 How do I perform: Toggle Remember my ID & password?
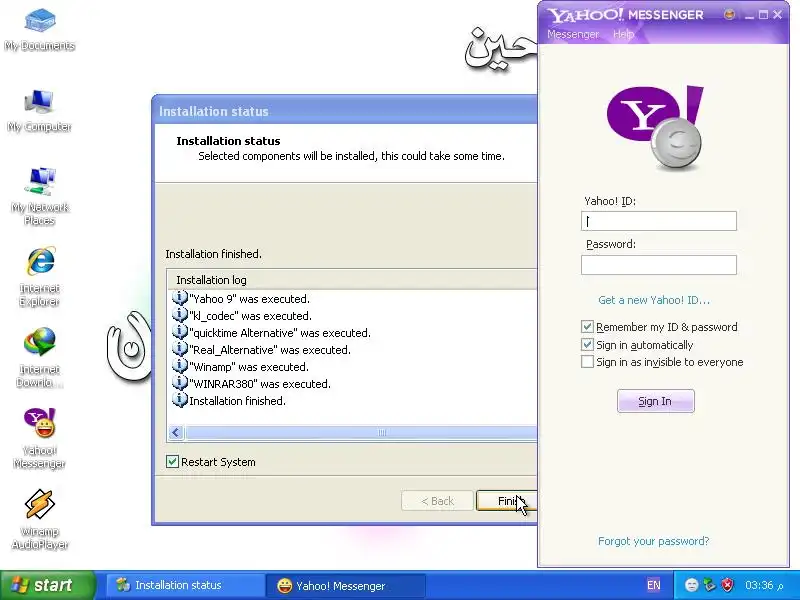(587, 327)
